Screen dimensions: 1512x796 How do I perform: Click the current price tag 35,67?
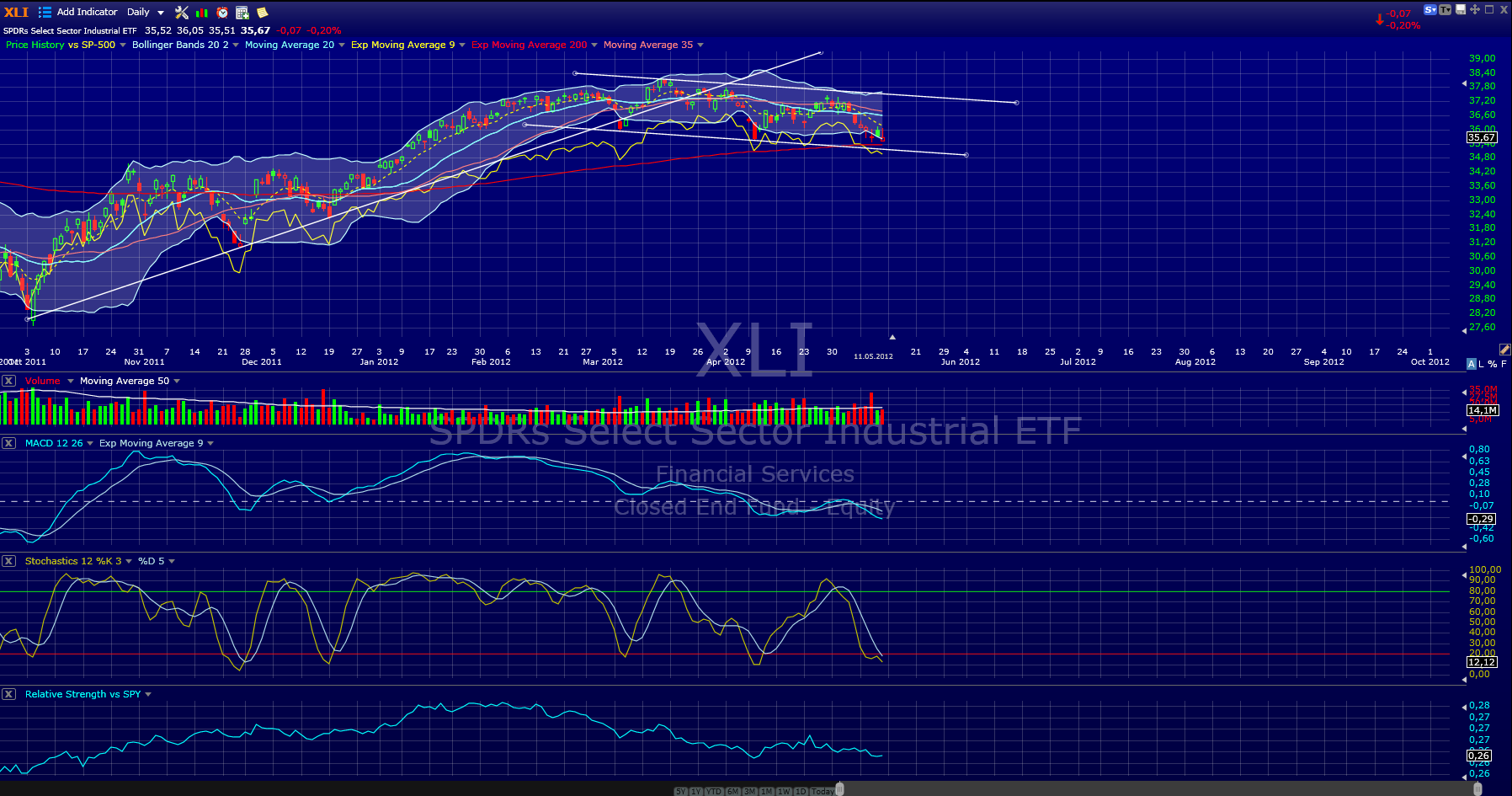coord(1482,137)
